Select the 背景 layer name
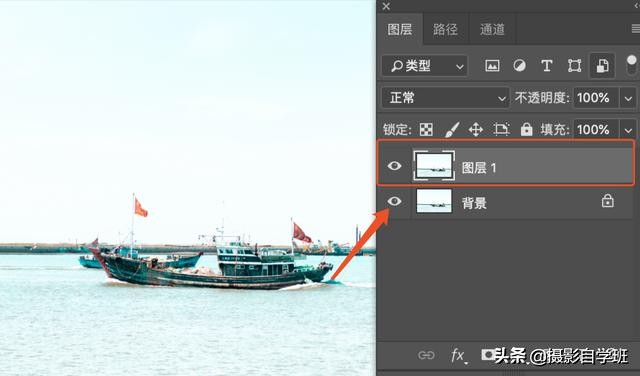Image resolution: width=640 pixels, height=376 pixels. click(474, 203)
